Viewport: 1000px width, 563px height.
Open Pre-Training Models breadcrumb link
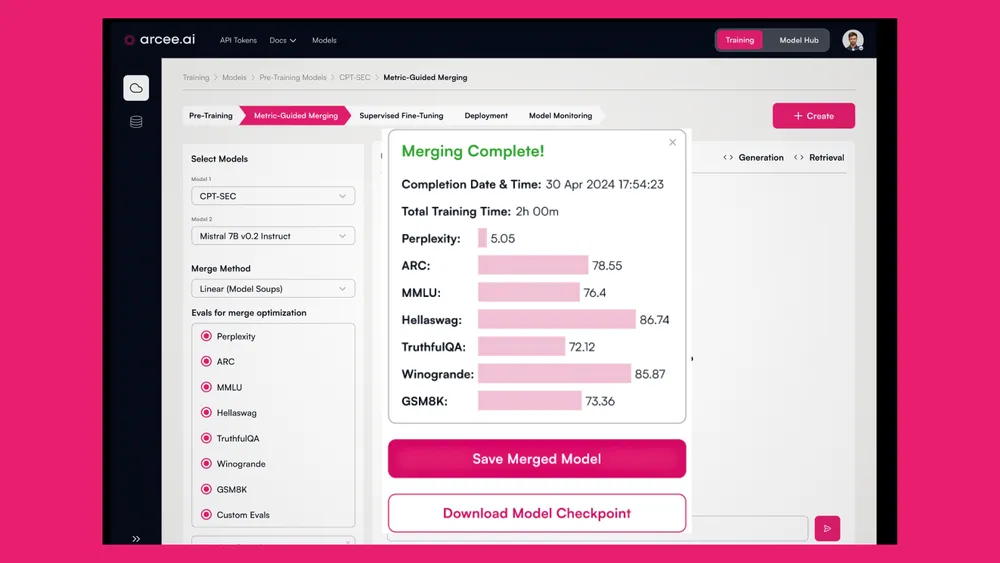(x=293, y=77)
